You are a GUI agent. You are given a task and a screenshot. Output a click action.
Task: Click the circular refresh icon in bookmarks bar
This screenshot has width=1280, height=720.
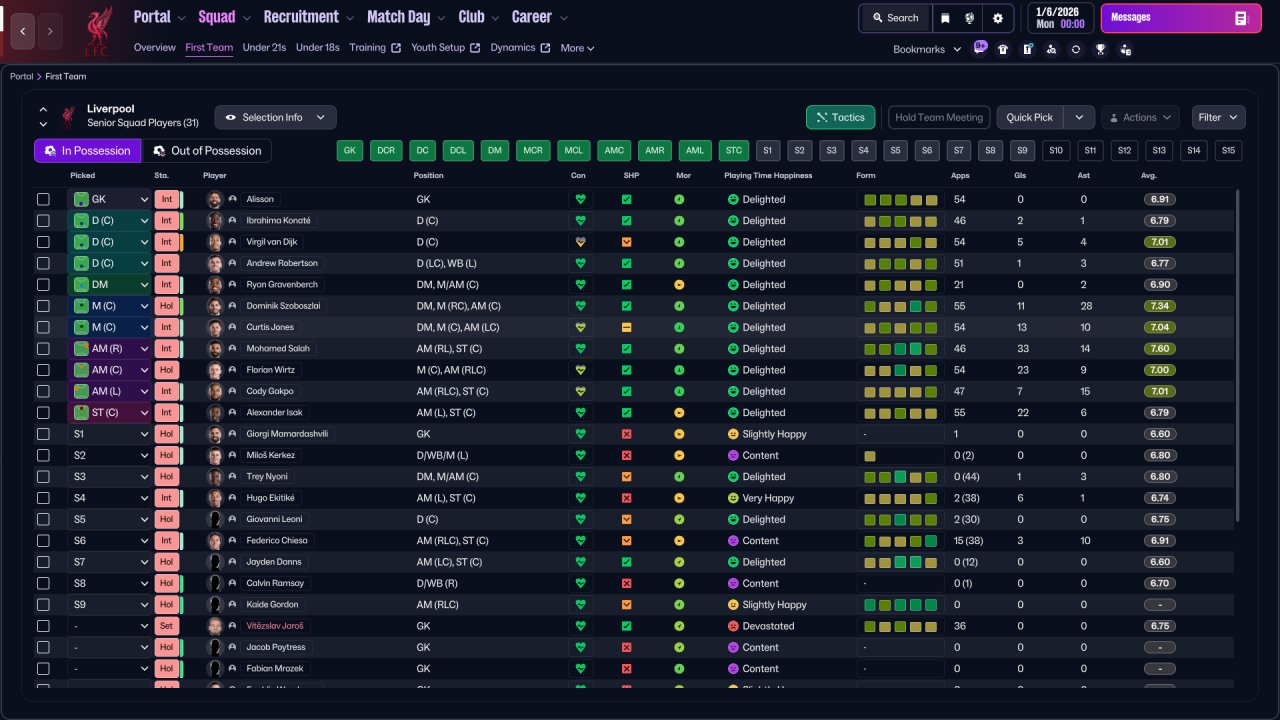(1076, 49)
